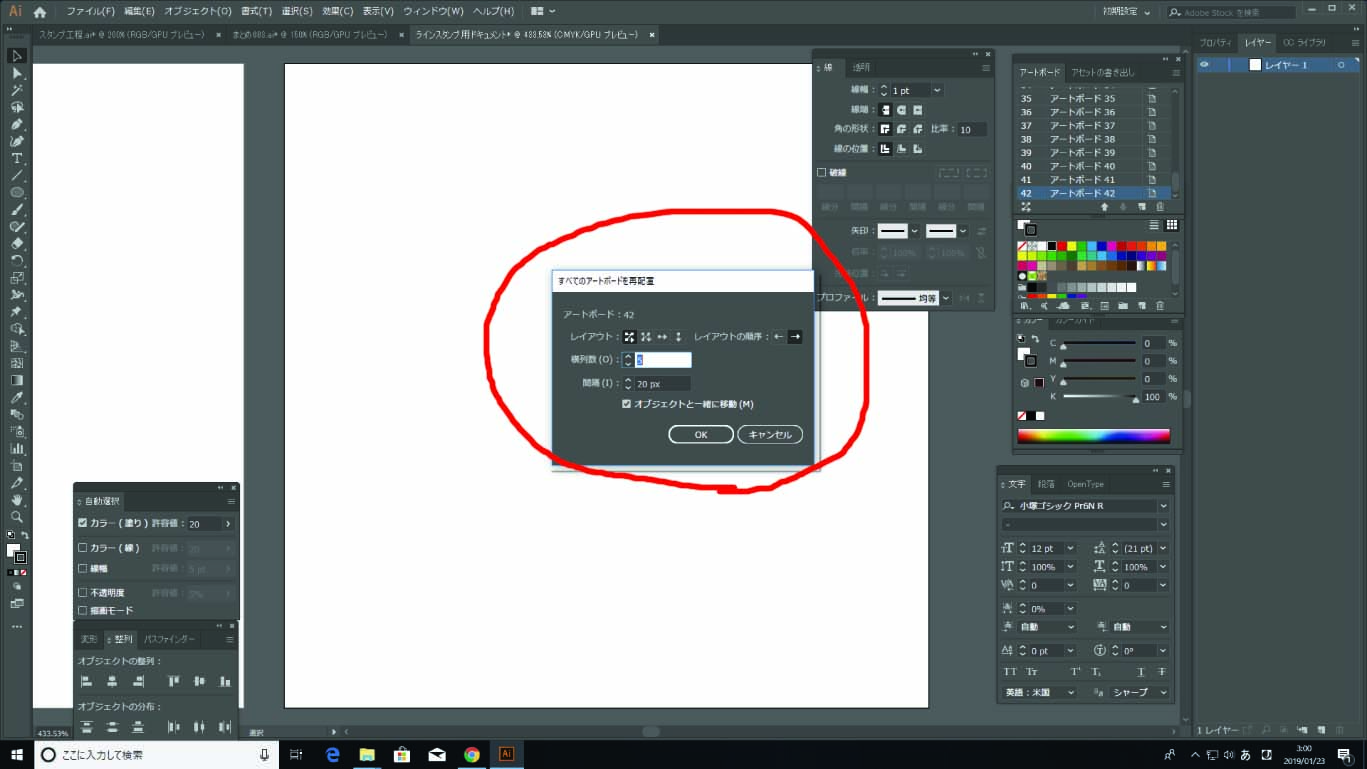The height and width of the screenshot is (769, 1367).
Task: Select the Curvature tool
Action: click(x=17, y=141)
